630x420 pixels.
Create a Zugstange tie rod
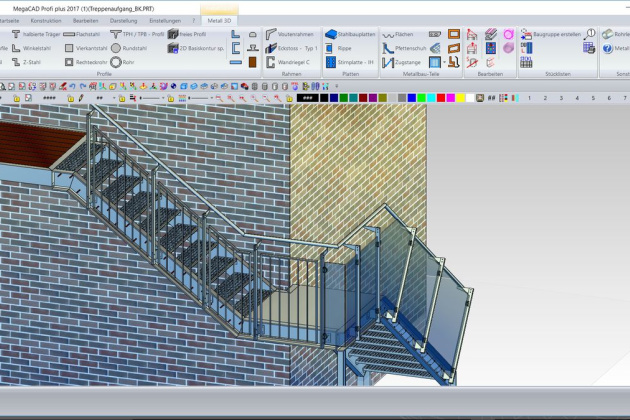pos(402,62)
